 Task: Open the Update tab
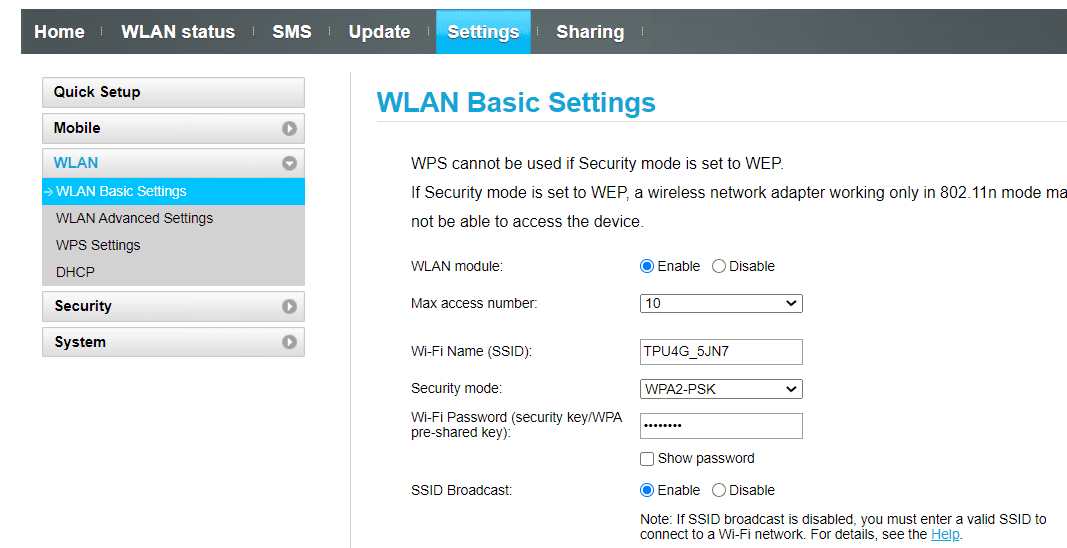pyautogui.click(x=379, y=32)
